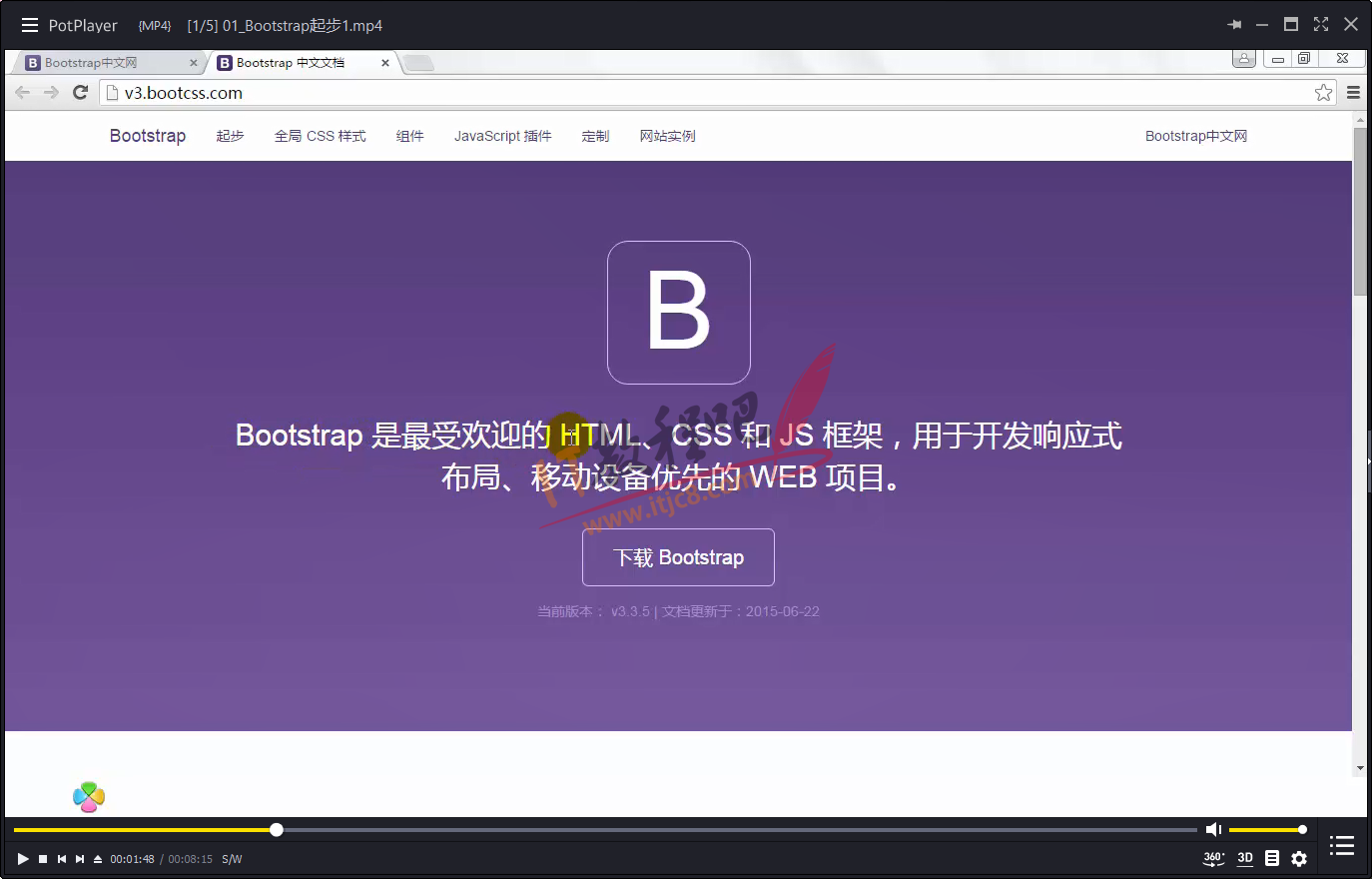
Task: Open 起步 navigation item
Action: click(x=230, y=136)
